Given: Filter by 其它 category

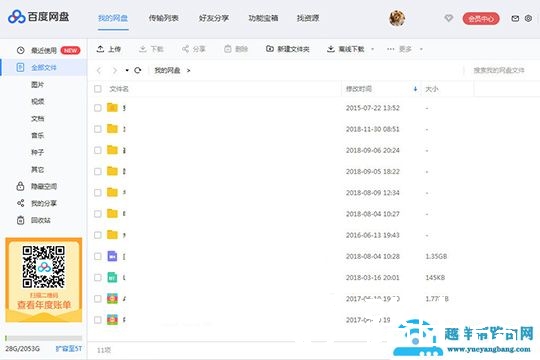Looking at the screenshot, I should tap(38, 169).
